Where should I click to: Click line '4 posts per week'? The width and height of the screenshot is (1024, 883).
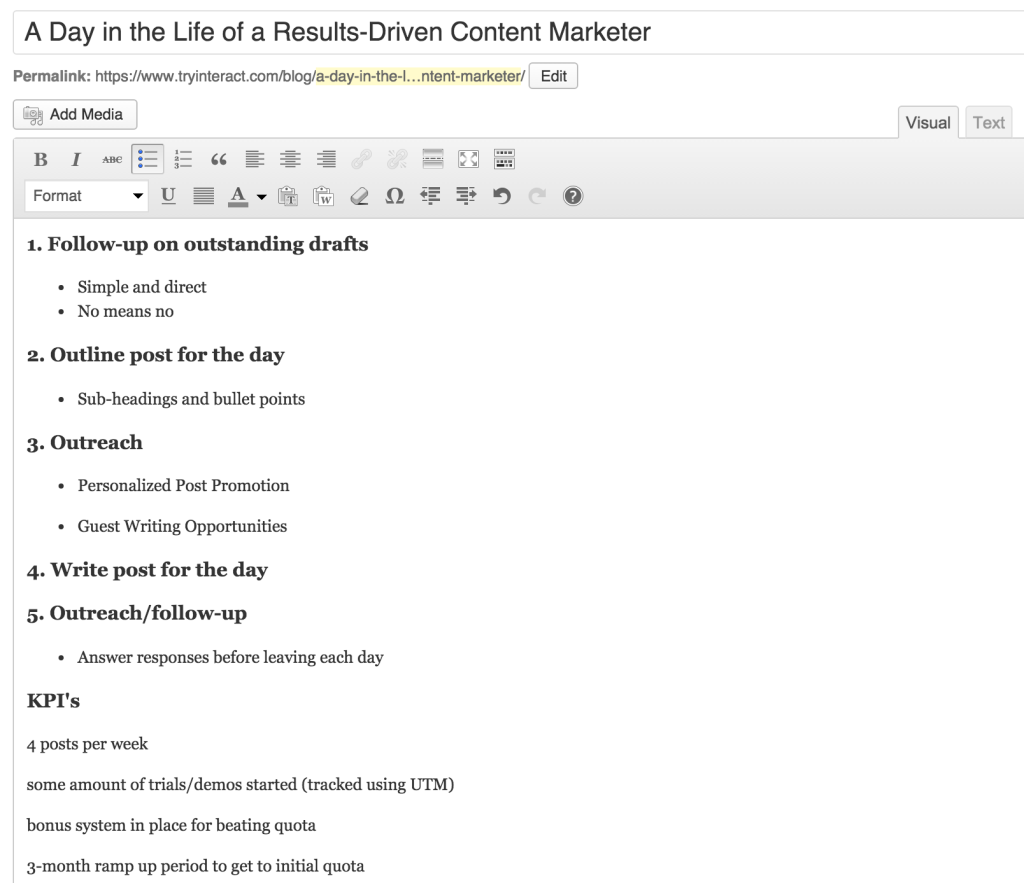click(x=87, y=745)
